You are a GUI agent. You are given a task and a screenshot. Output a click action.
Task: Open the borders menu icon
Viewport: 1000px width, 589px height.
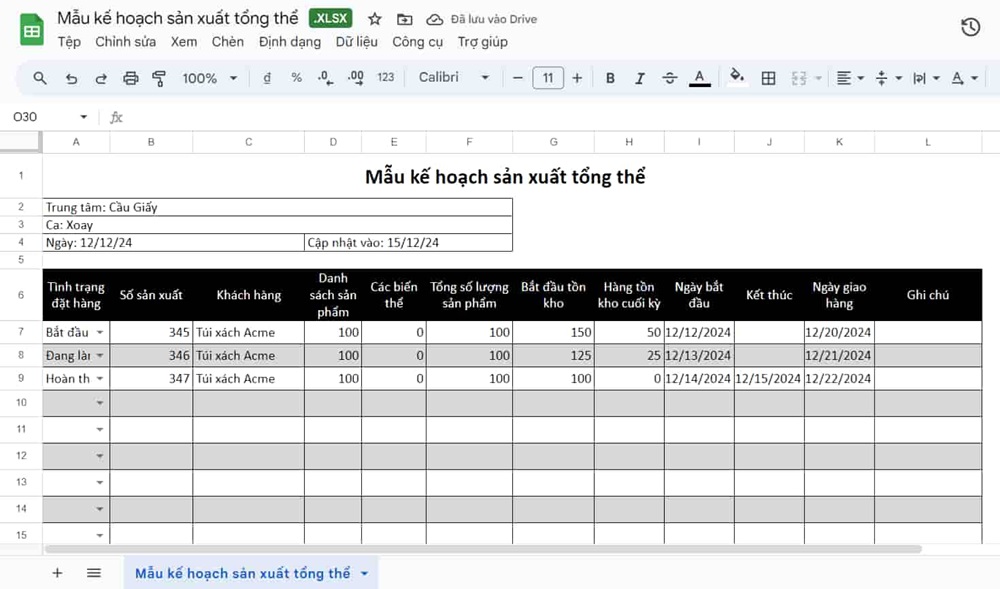tap(770, 77)
